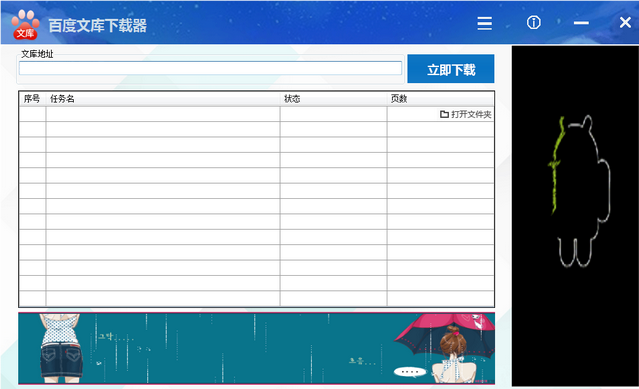Click the speech bubble in the banner
Viewport: 639px width, 389px height.
click(x=410, y=371)
